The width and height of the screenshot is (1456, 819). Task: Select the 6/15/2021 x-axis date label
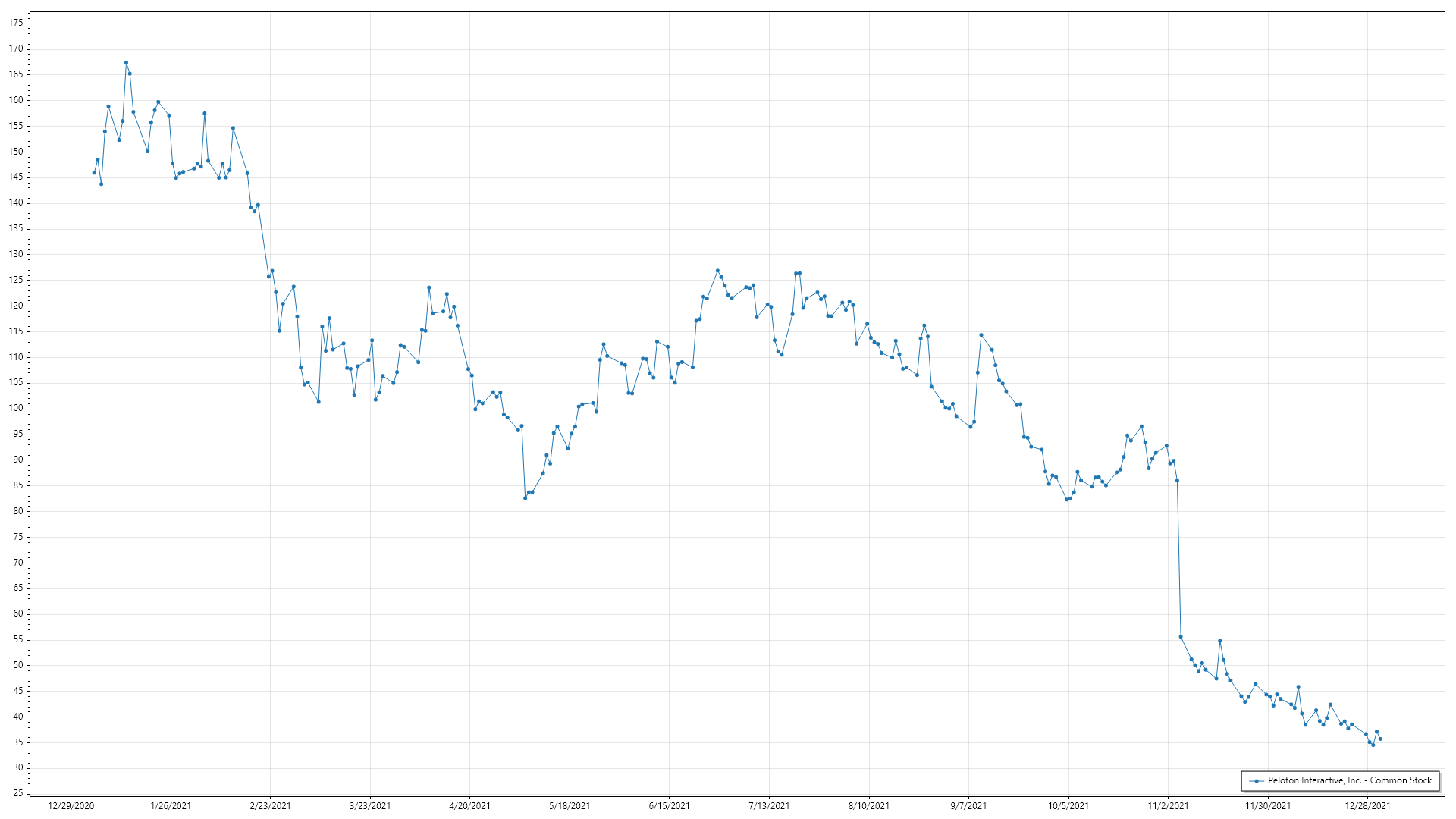[669, 805]
